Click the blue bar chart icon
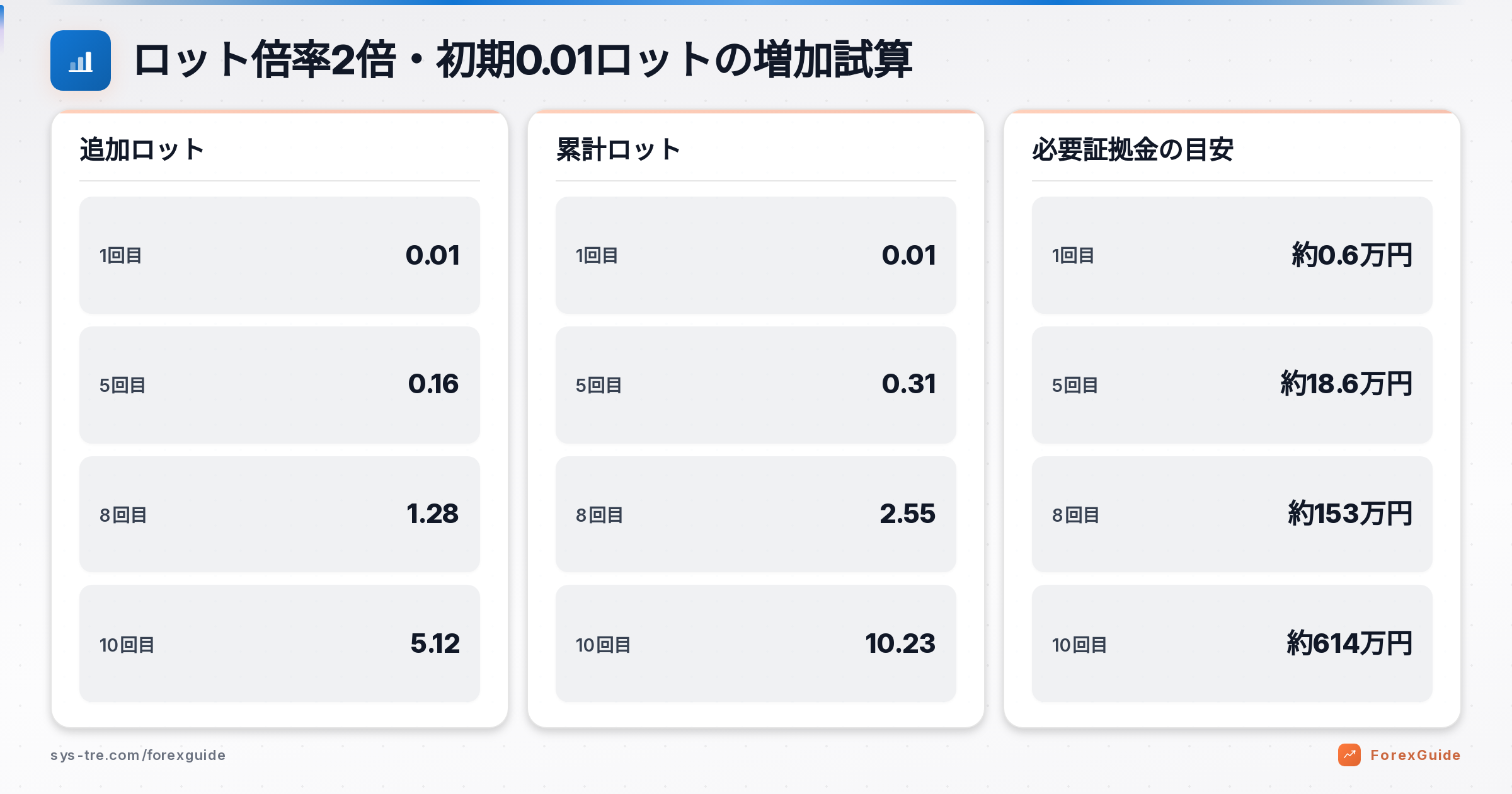 pyautogui.click(x=81, y=60)
